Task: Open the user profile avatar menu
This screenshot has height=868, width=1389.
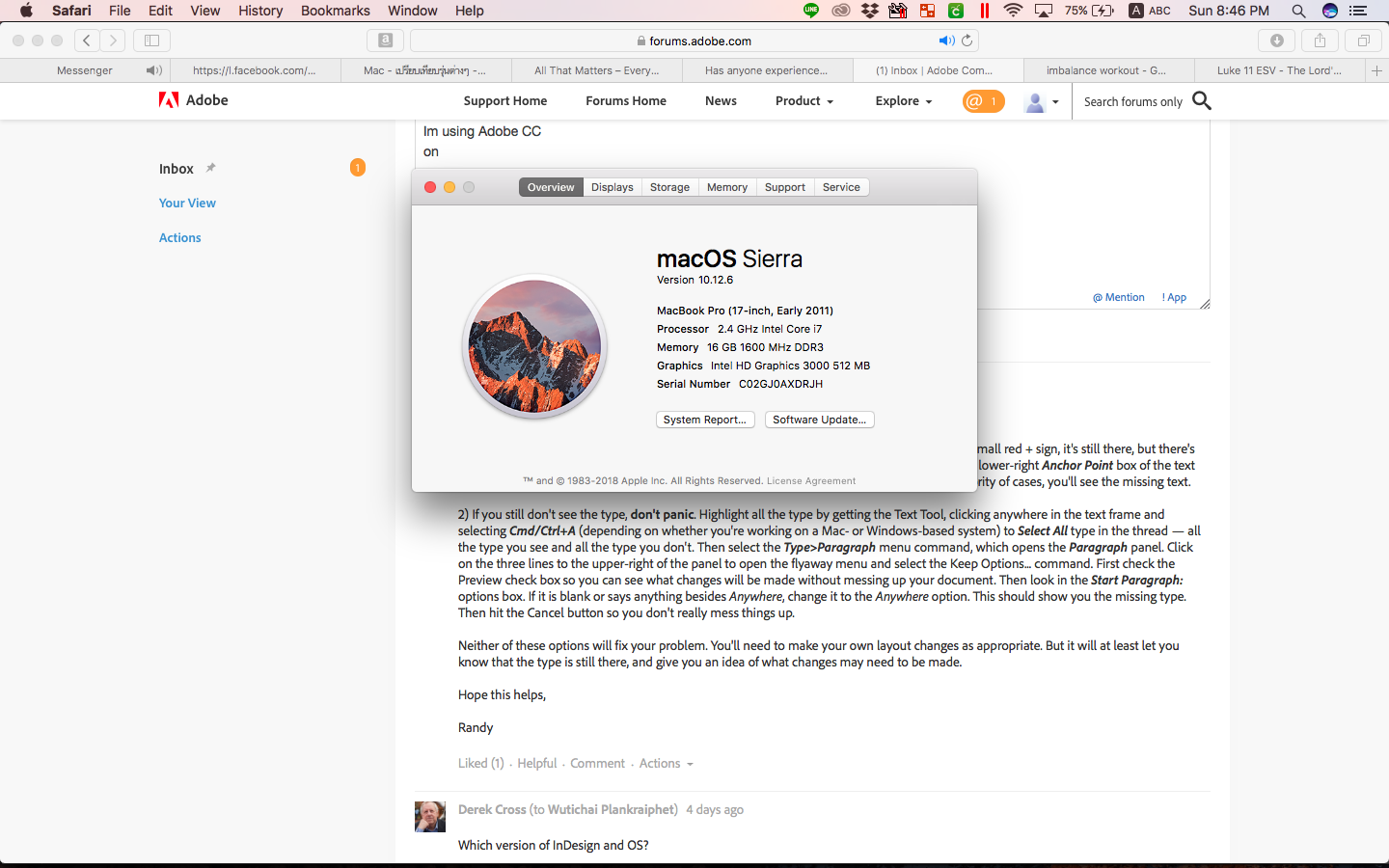Action: 1041,101
